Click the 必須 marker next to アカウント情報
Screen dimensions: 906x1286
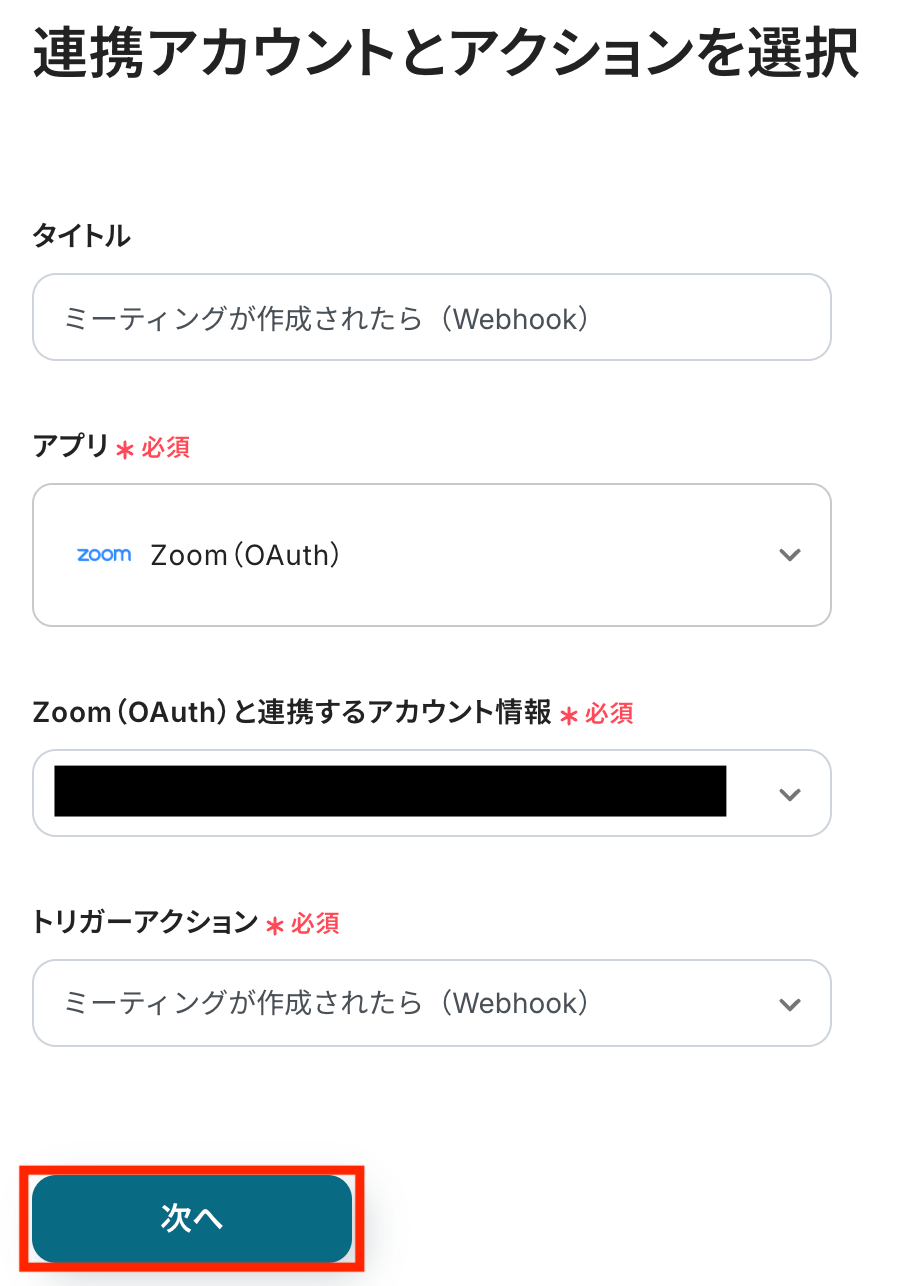tap(609, 713)
